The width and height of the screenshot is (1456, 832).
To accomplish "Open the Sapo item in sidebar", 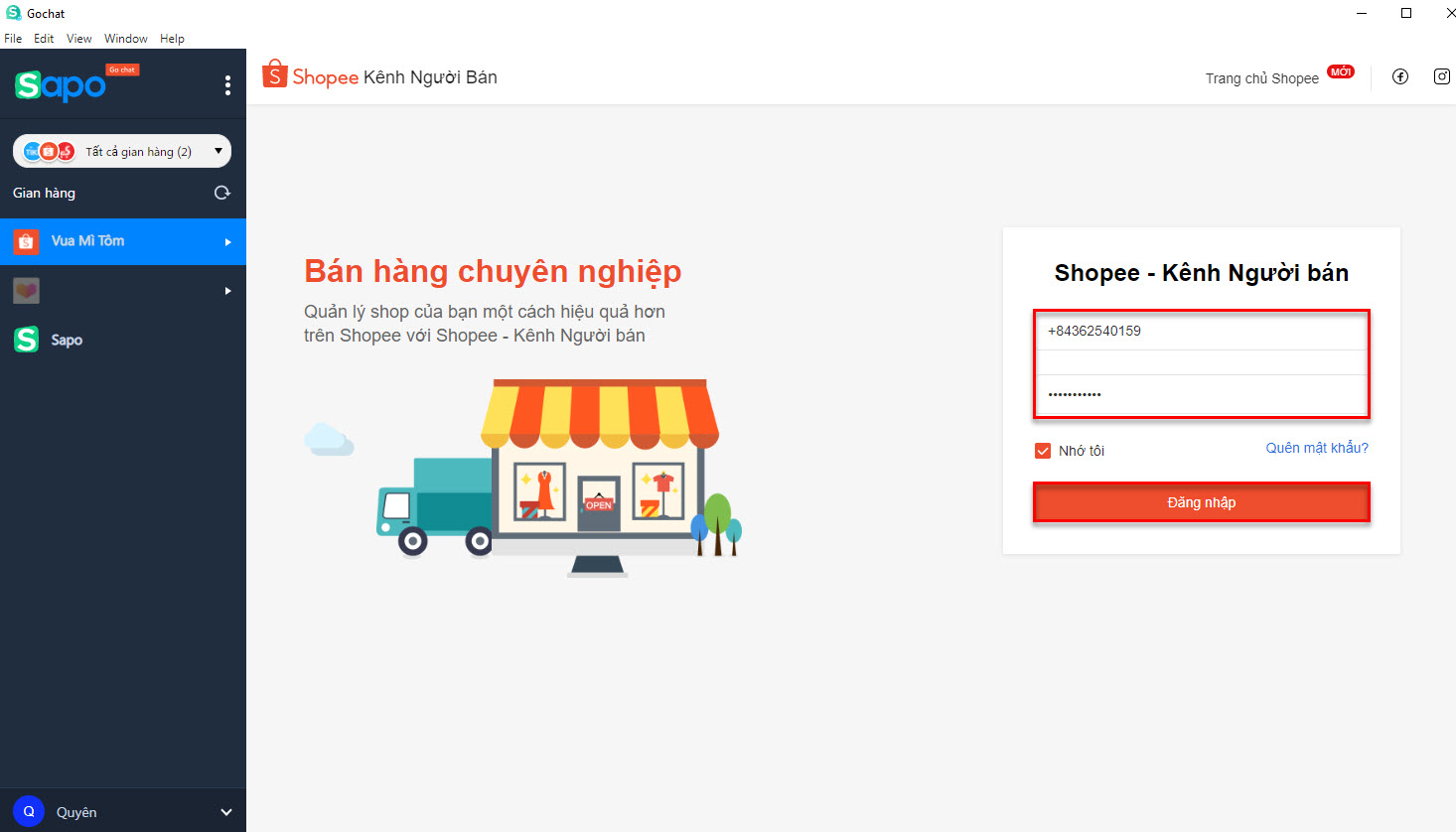I will coord(123,340).
